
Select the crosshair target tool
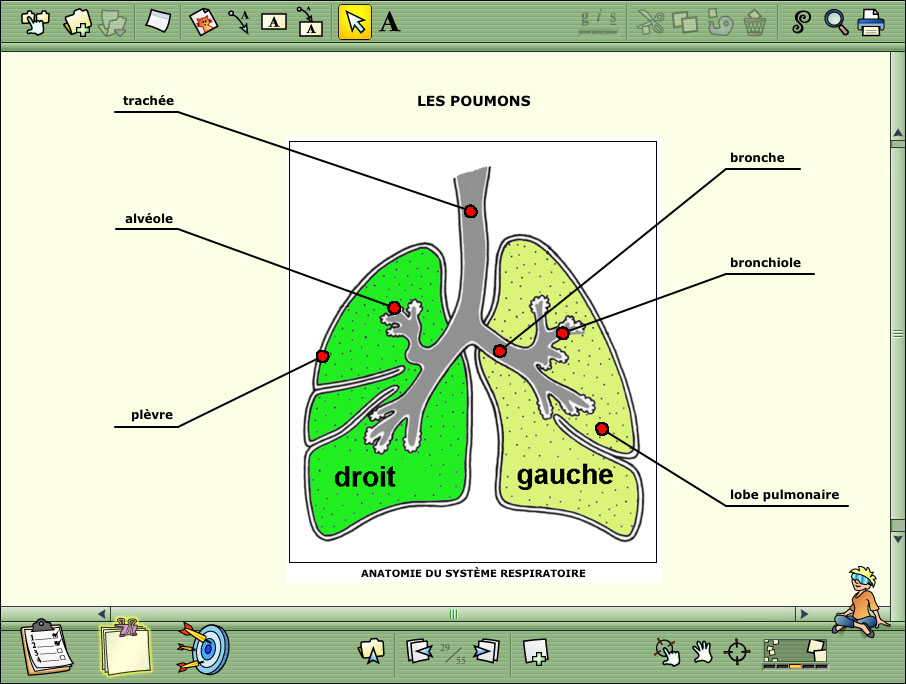pyautogui.click(x=738, y=652)
